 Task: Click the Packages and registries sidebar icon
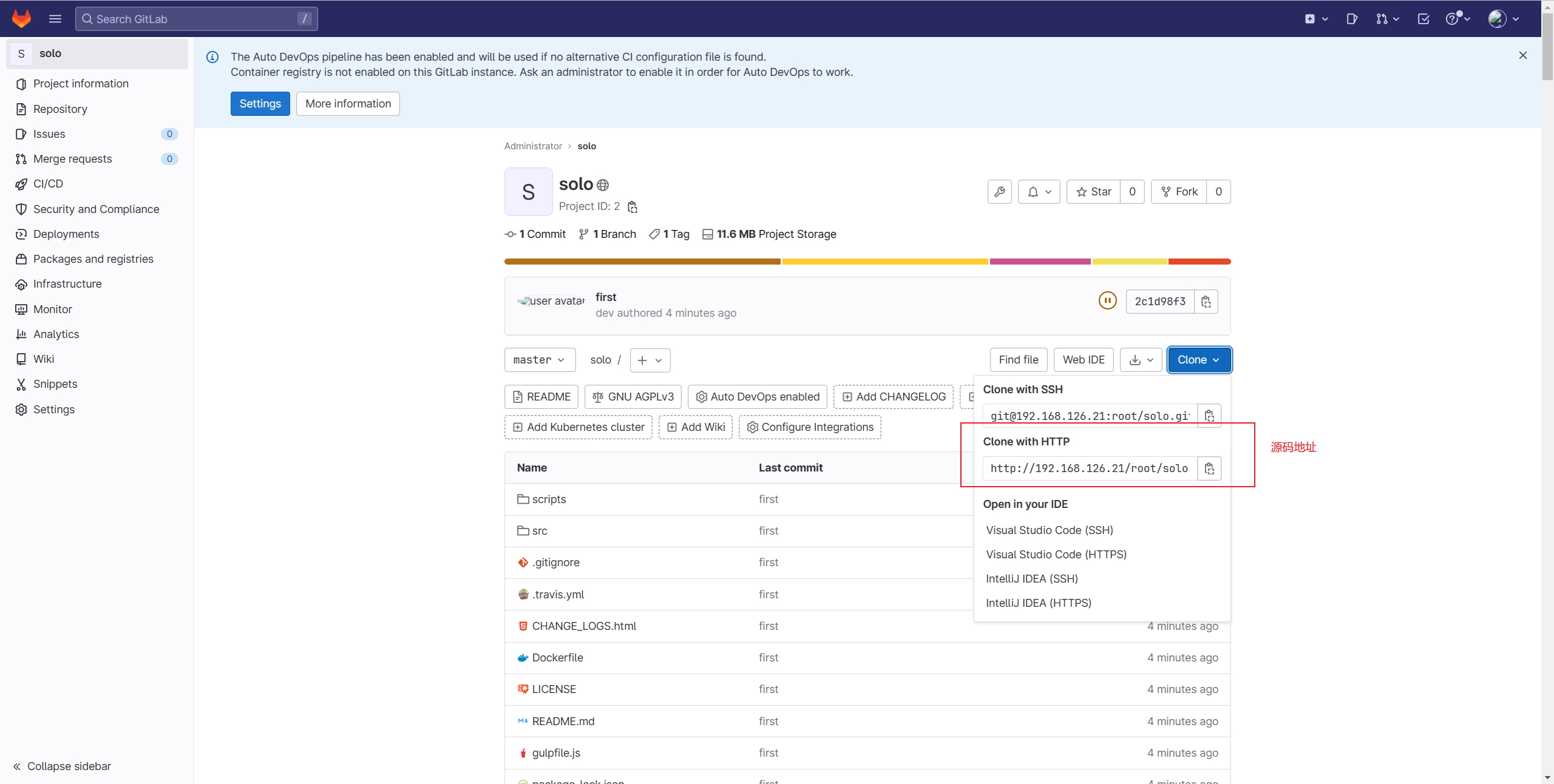tap(21, 259)
